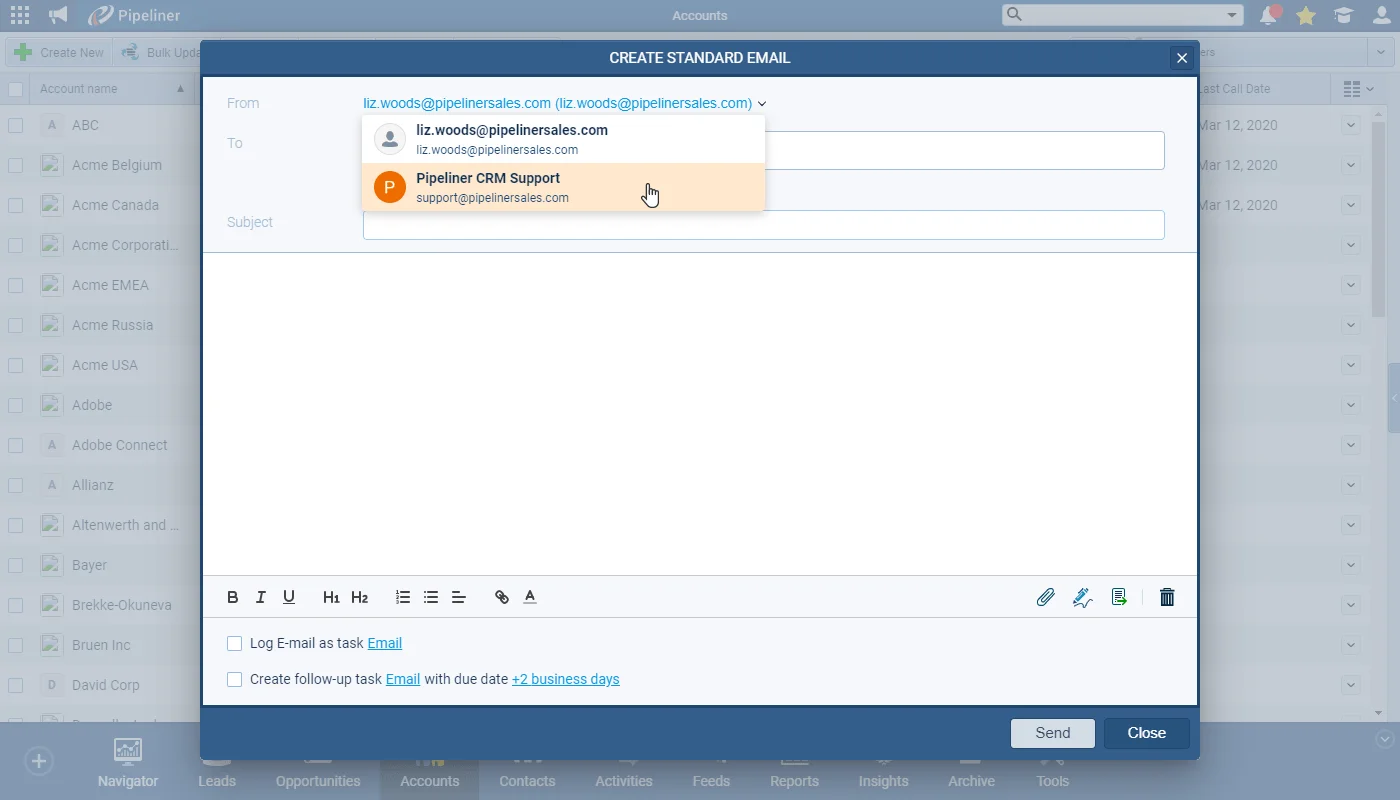Select Pipeliner CRM Support sender option
The height and width of the screenshot is (800, 1400).
564,187
